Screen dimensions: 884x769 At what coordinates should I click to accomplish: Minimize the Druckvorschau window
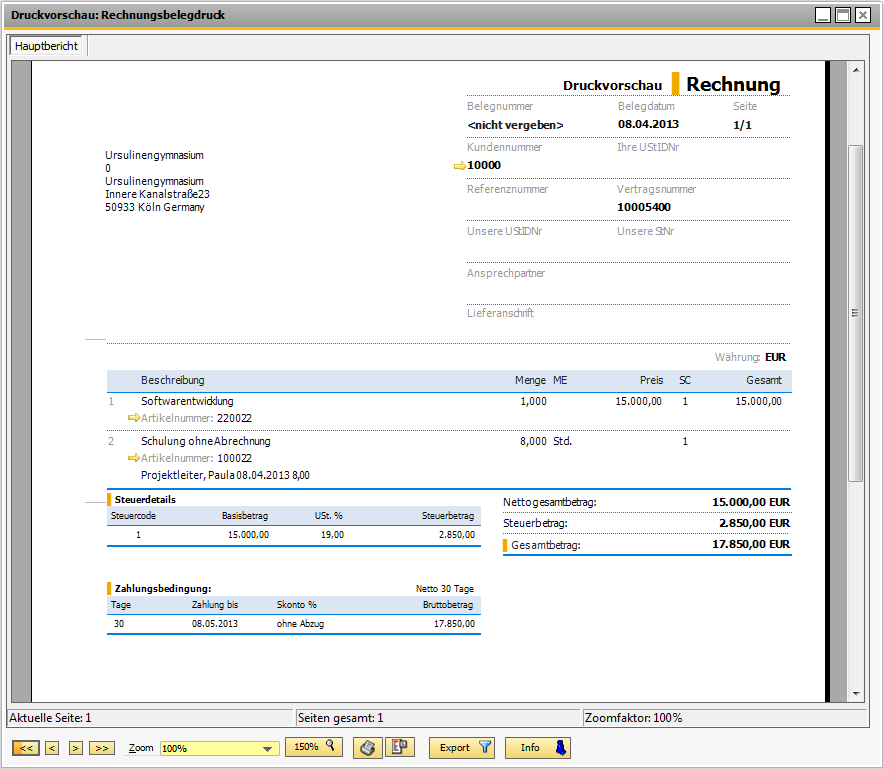pyautogui.click(x=823, y=15)
